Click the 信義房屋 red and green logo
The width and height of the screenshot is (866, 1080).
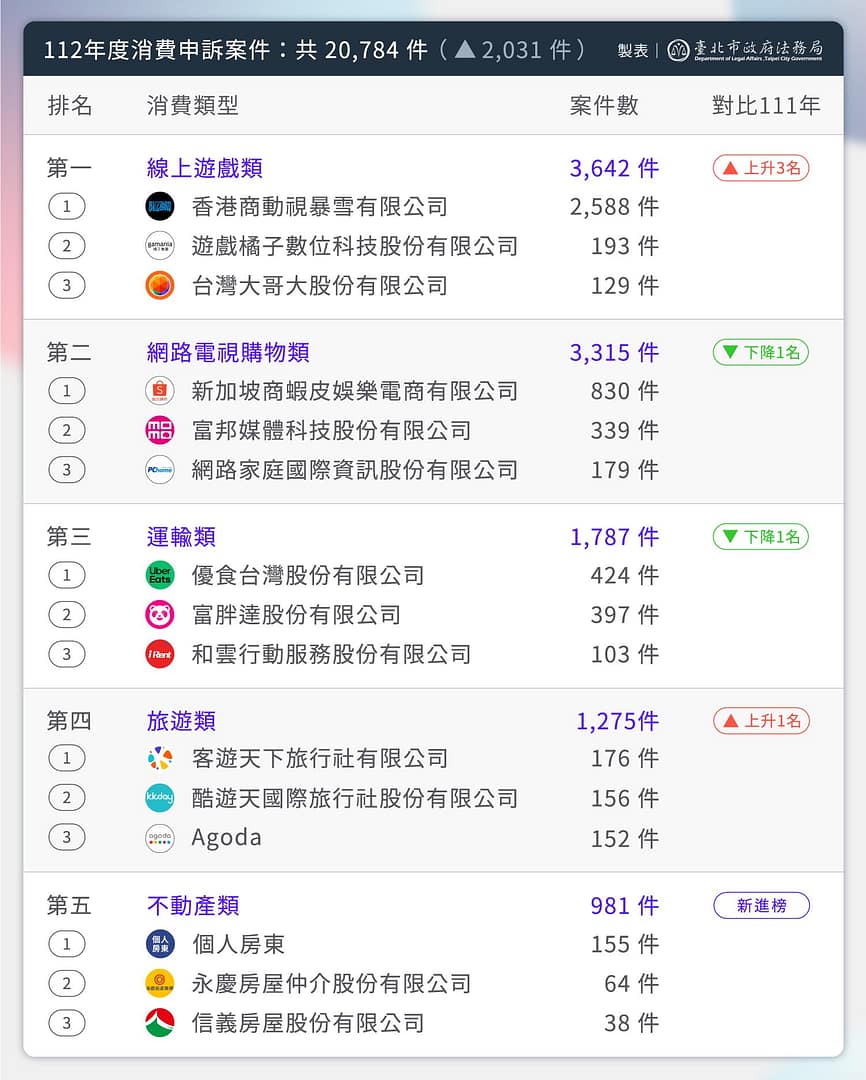click(160, 1023)
